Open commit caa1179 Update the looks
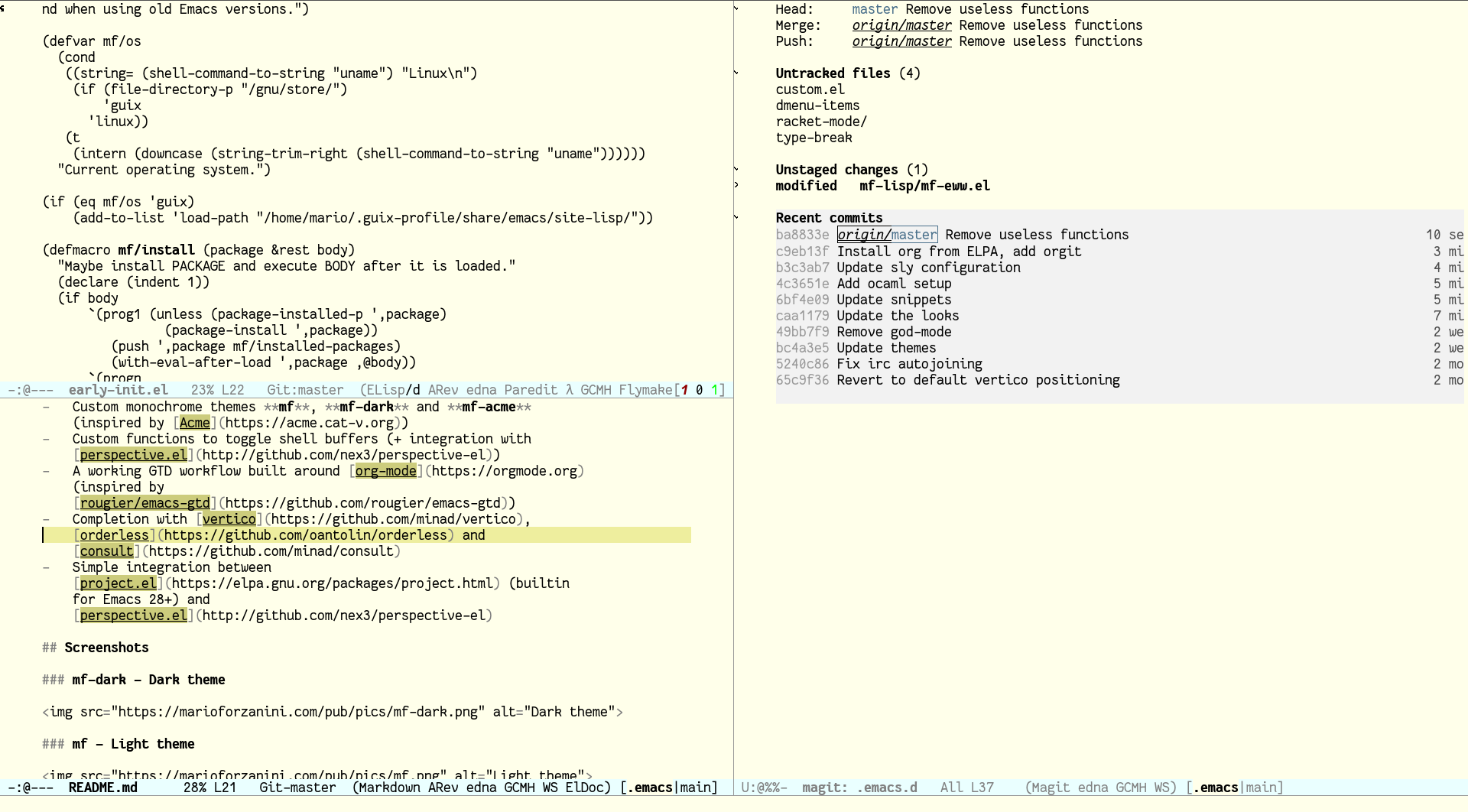Screen dimensions: 1468x812 pyautogui.click(x=1119, y=316)
